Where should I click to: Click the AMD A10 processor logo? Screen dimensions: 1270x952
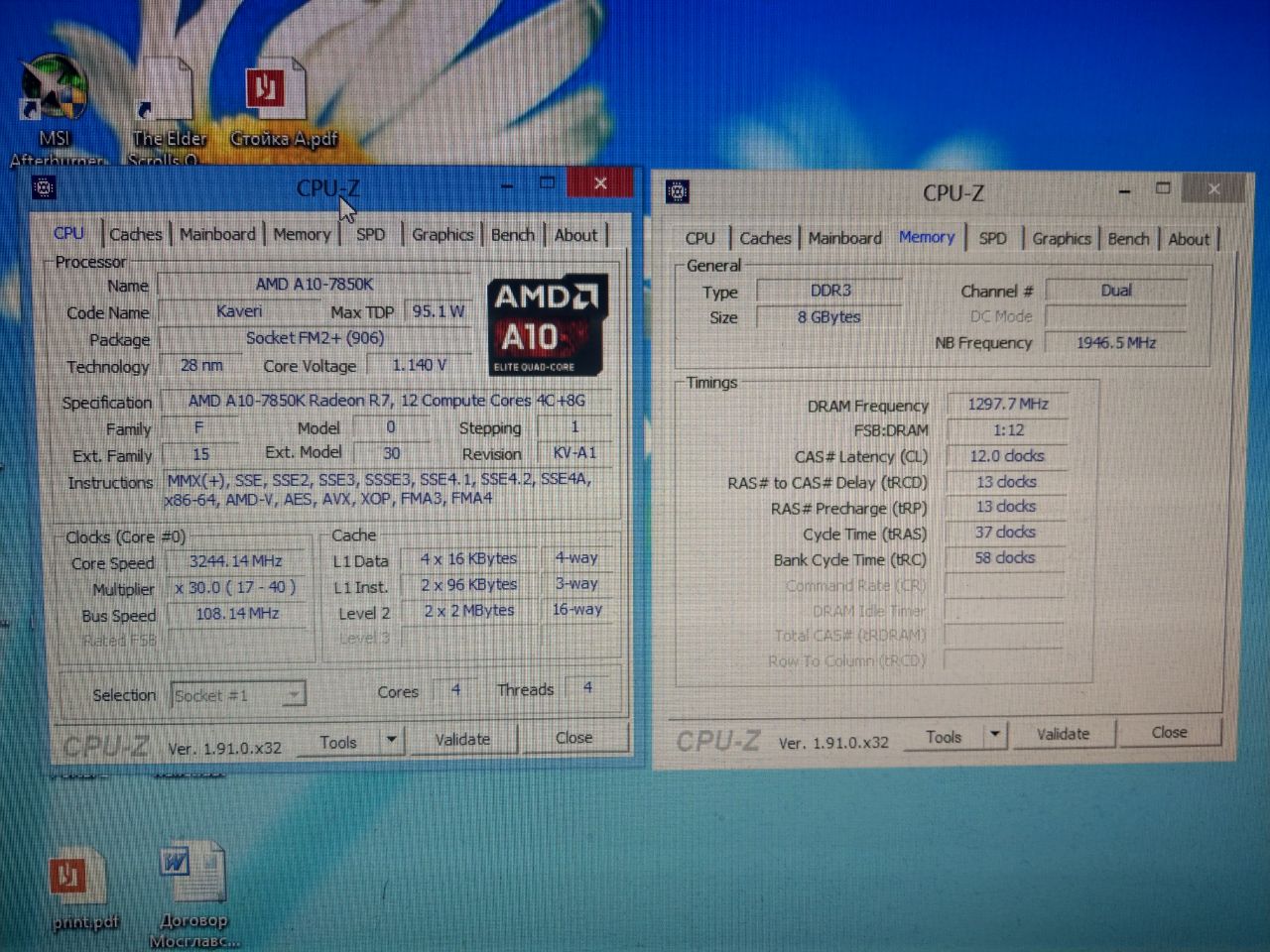[x=547, y=326]
